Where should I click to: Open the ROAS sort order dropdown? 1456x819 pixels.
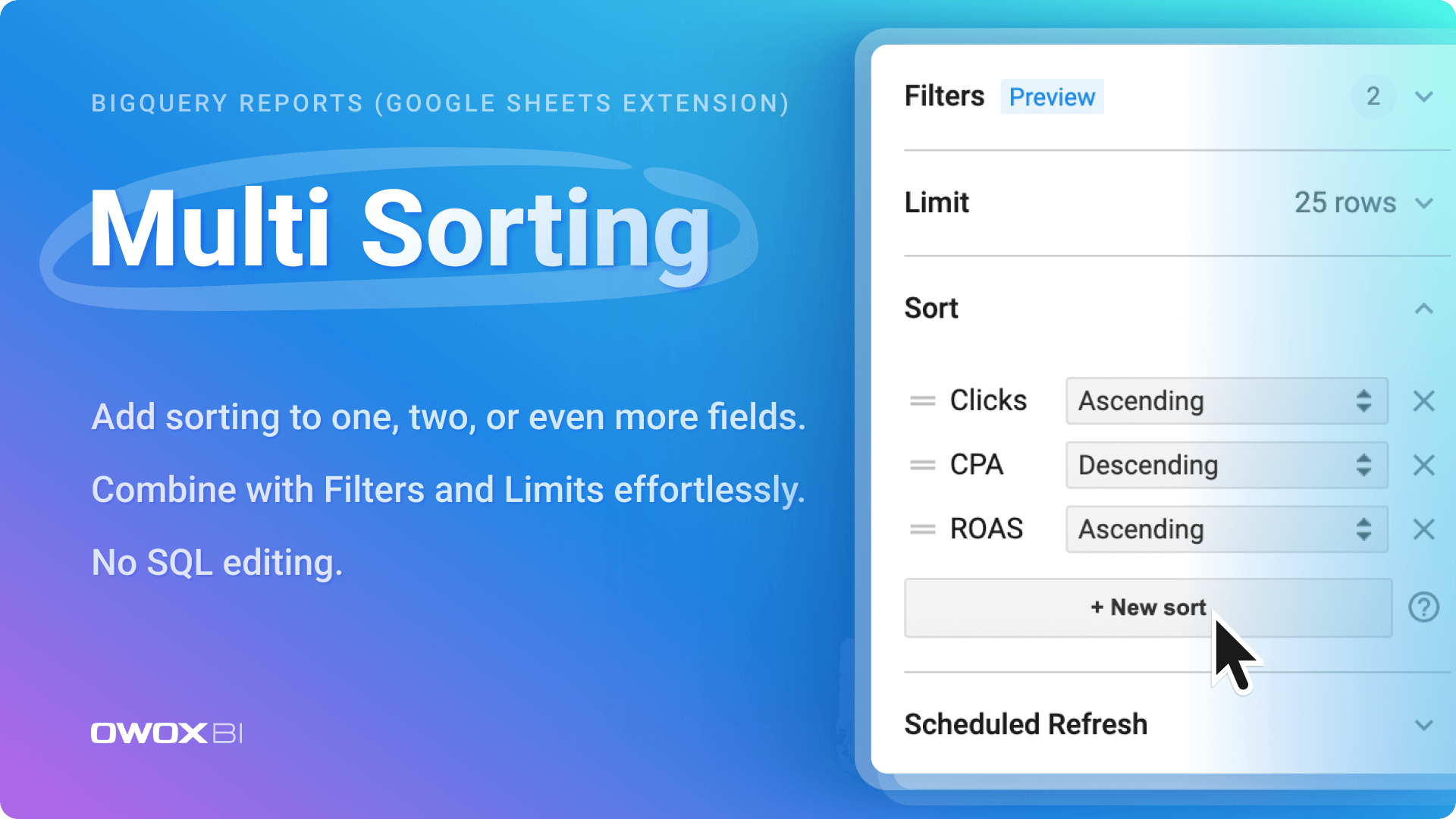(x=1226, y=529)
